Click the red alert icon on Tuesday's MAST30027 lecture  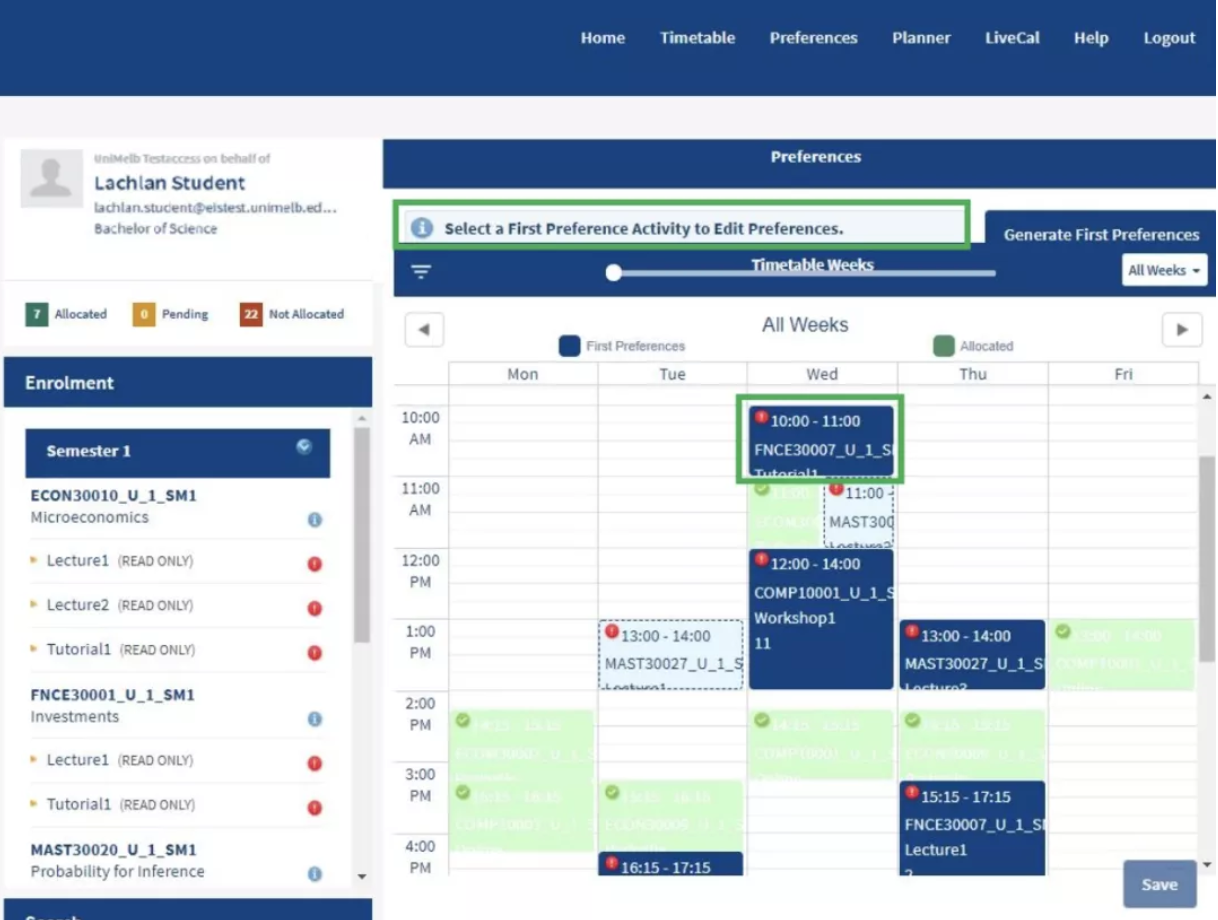tap(612, 631)
